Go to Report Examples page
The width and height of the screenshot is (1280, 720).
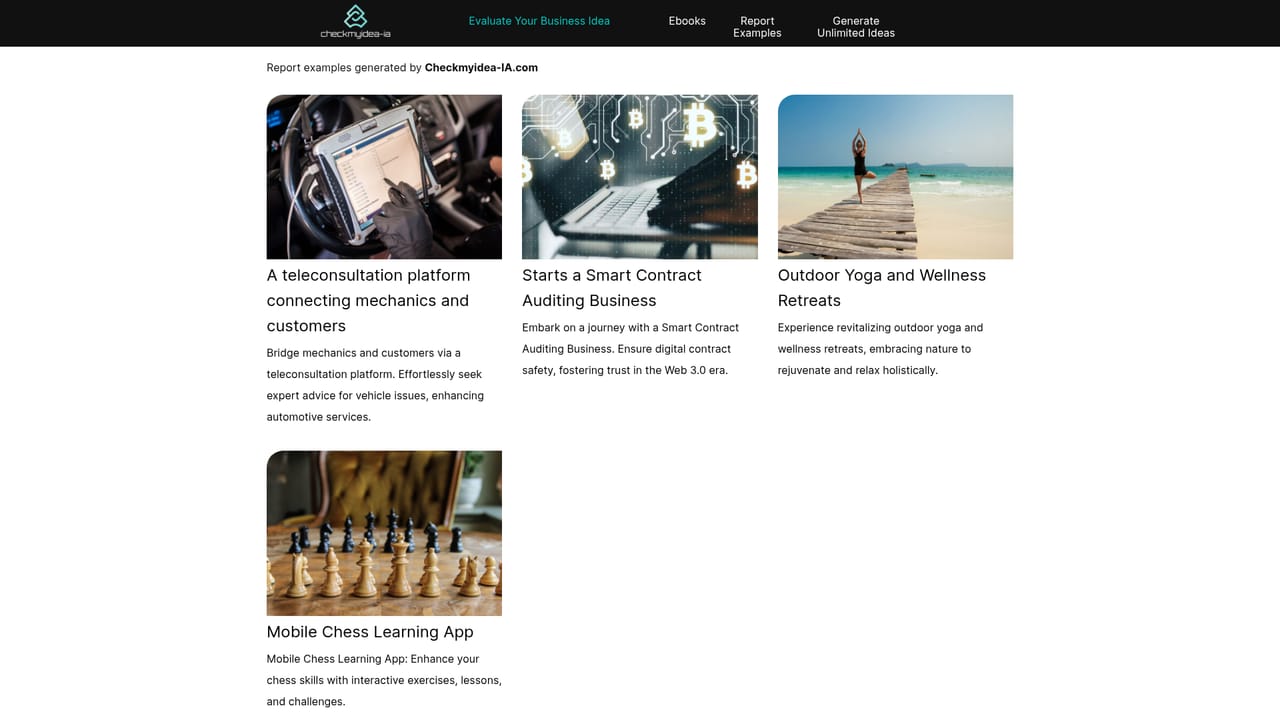[x=757, y=27]
